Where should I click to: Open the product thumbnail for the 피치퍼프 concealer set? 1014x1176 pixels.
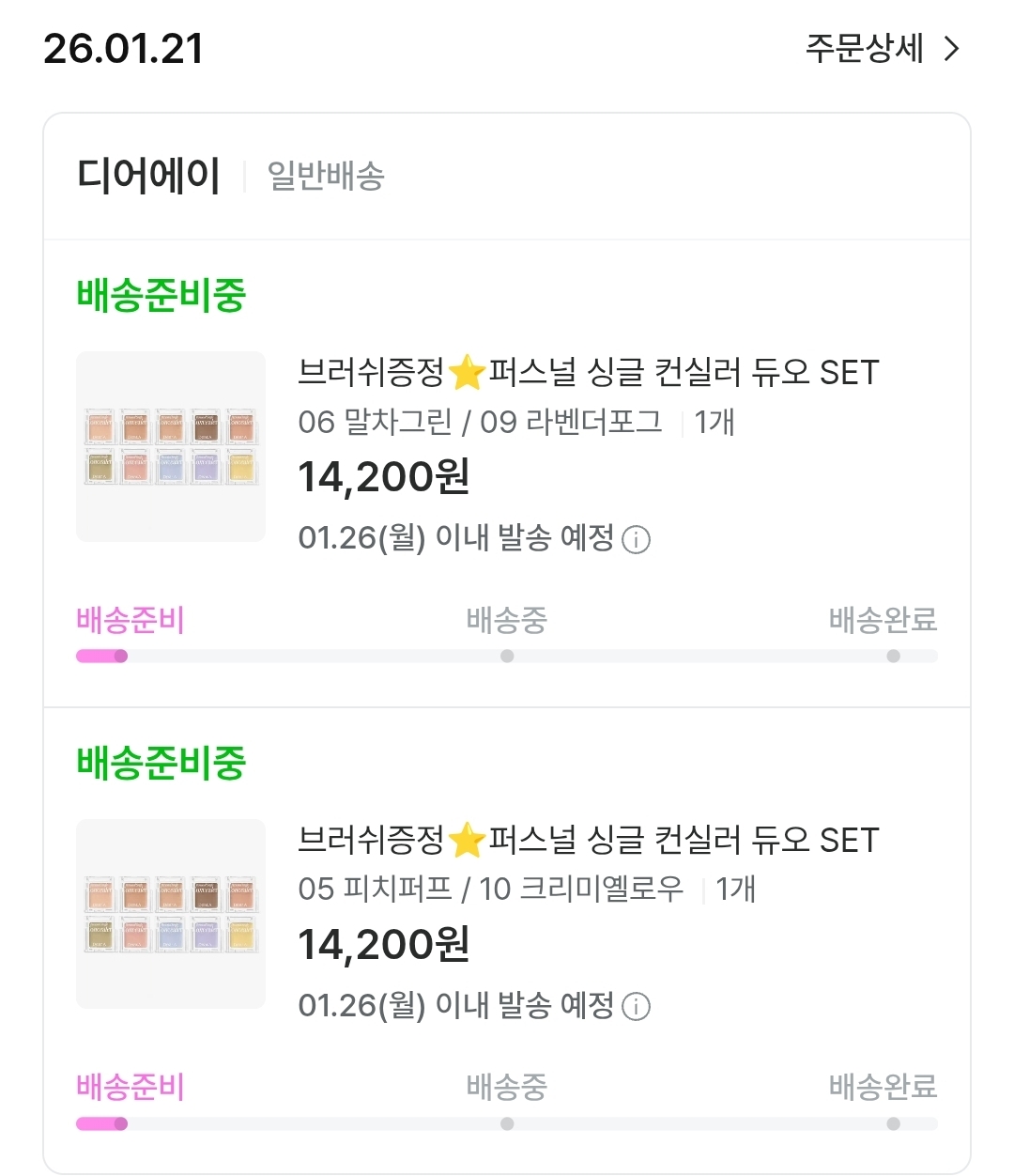point(171,913)
